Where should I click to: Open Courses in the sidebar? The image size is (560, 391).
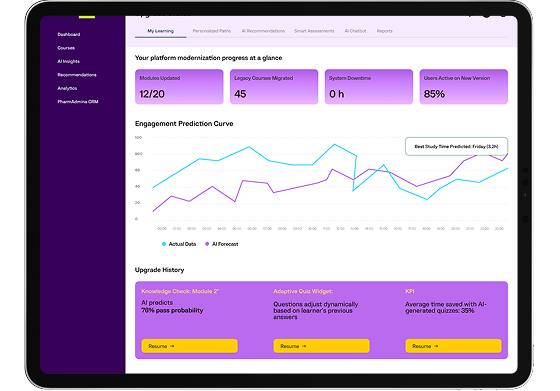tap(66, 48)
